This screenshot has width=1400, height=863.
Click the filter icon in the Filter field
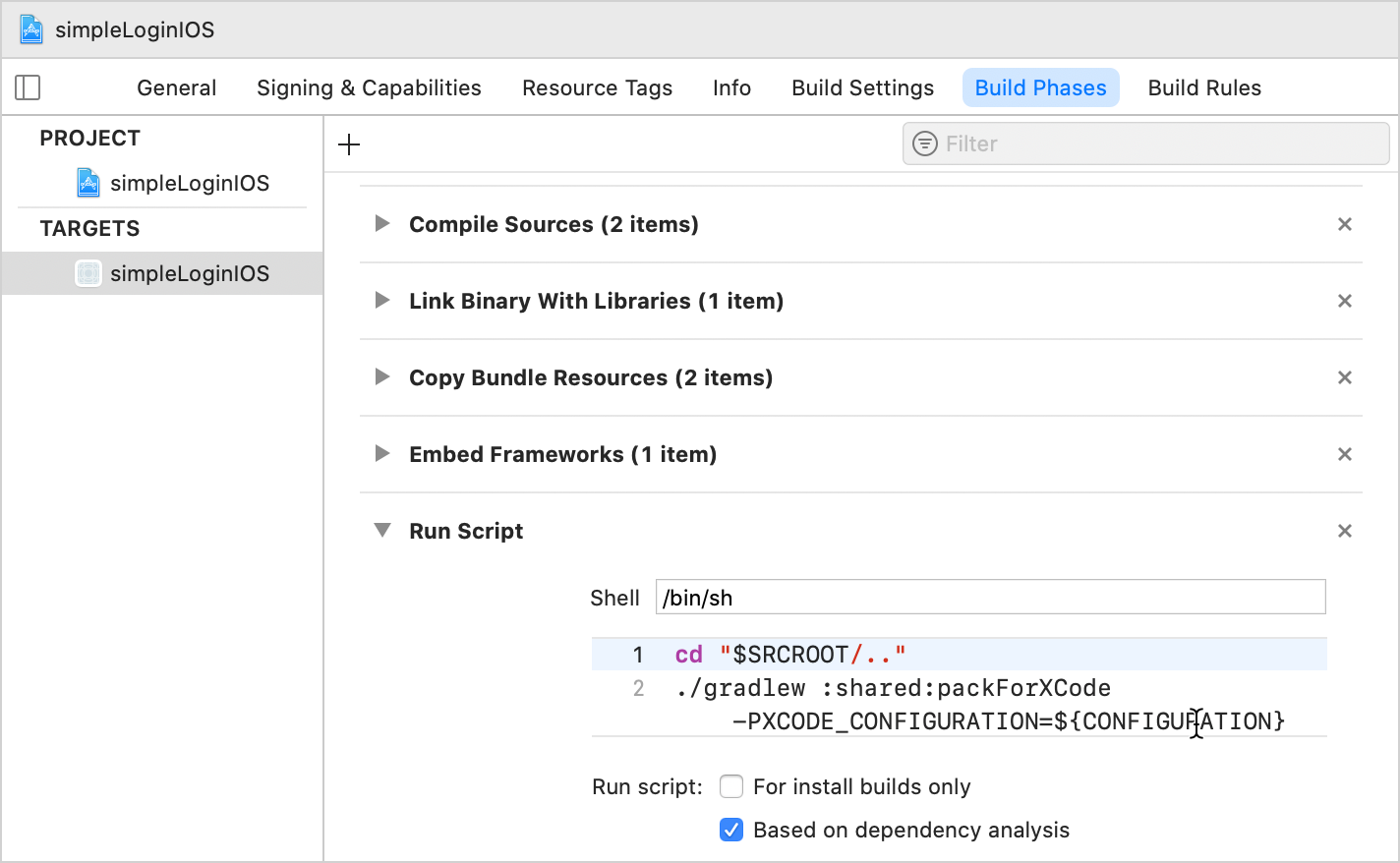point(925,144)
